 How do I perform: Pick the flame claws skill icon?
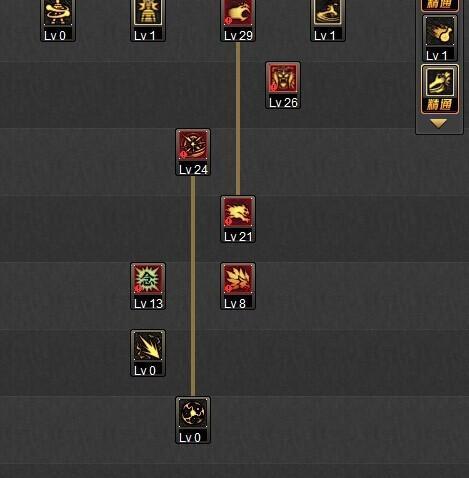[x=238, y=279]
